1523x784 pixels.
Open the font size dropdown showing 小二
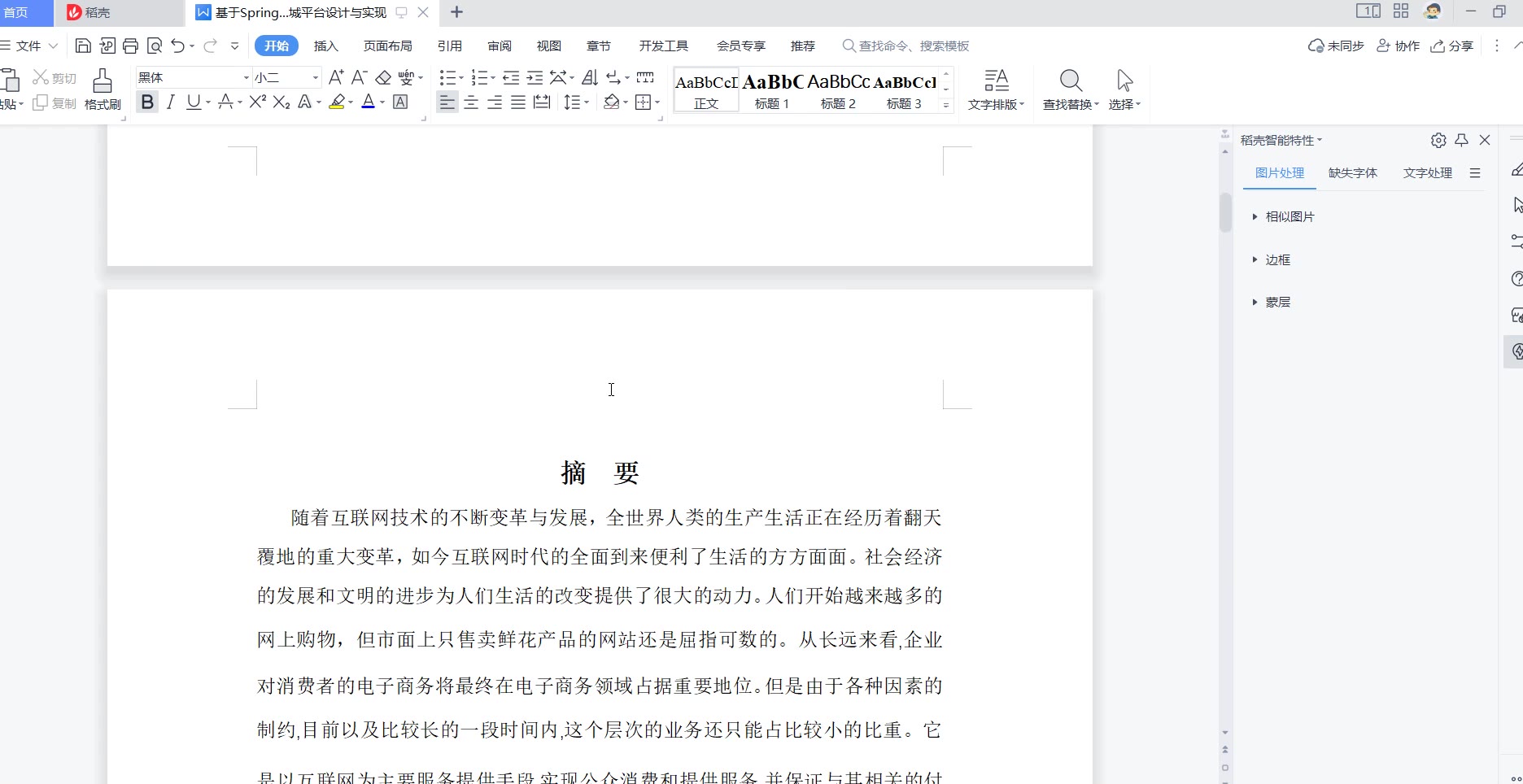[x=316, y=77]
